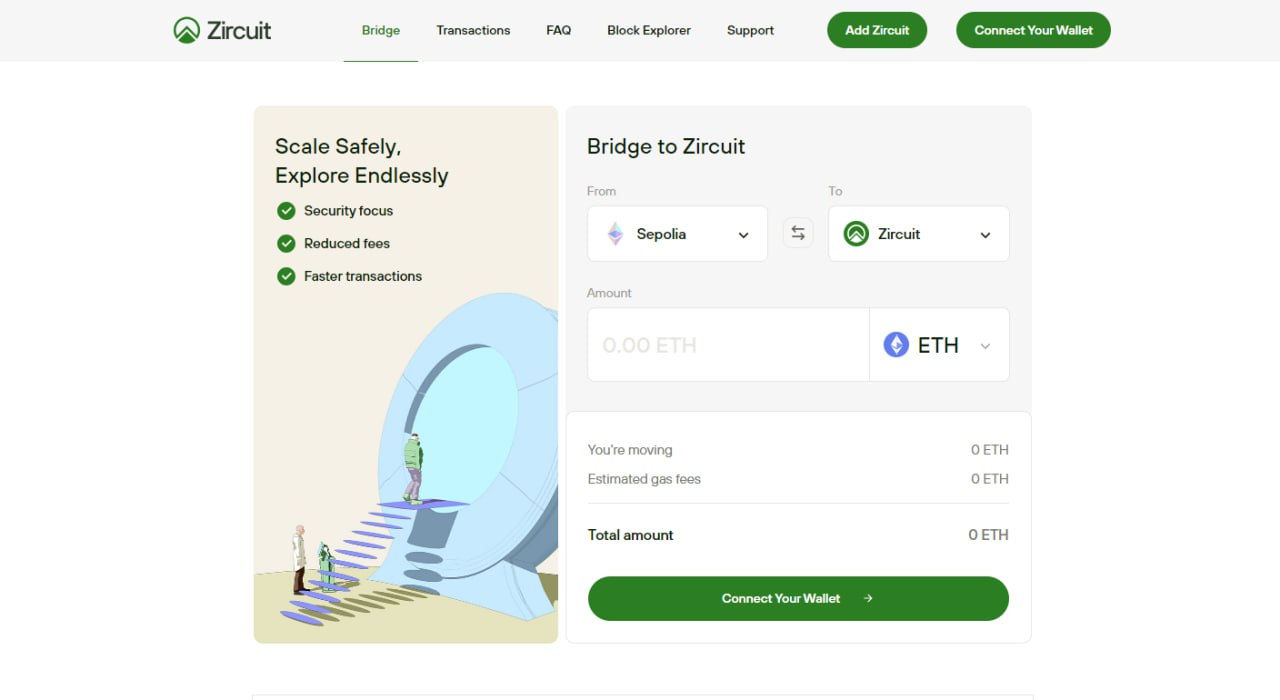Viewport: 1280px width, 700px height.
Task: Switch to the Transactions tab
Action: click(x=473, y=30)
